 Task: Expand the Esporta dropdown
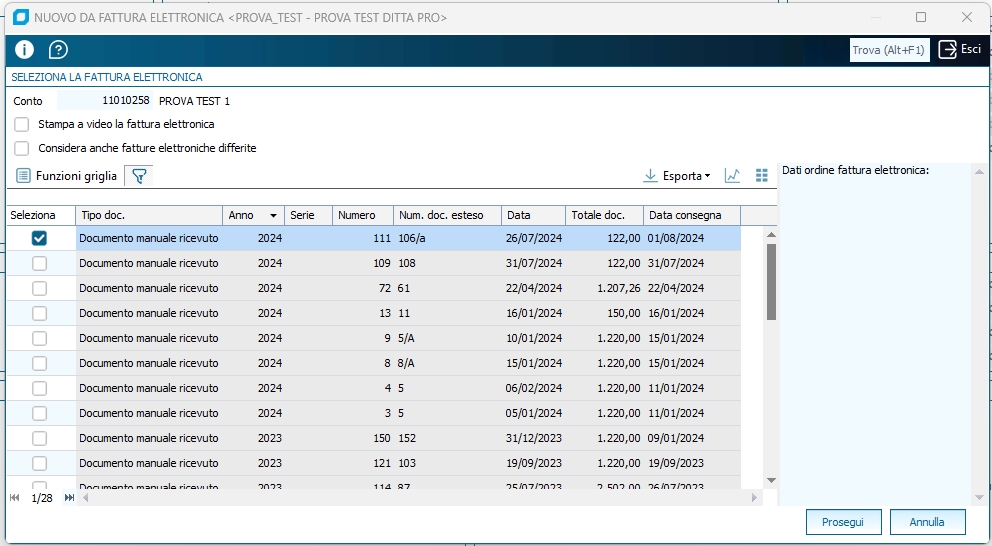(x=677, y=176)
